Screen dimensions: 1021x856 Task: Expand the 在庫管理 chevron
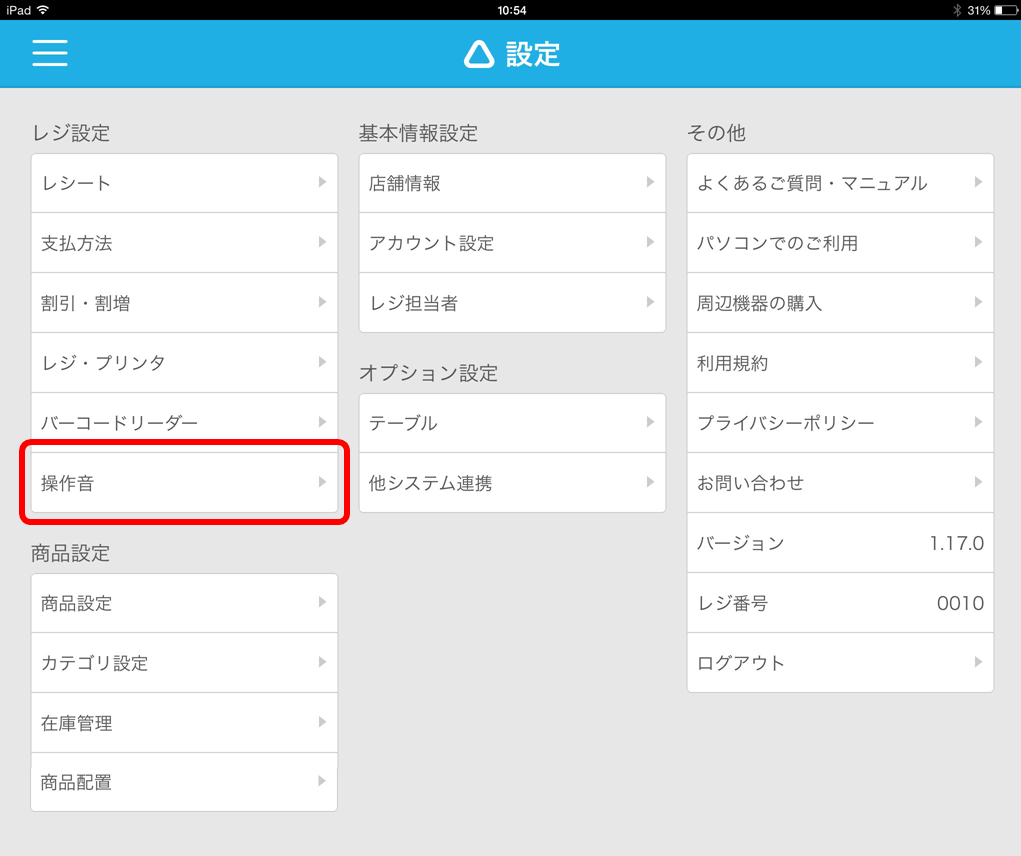coord(322,722)
